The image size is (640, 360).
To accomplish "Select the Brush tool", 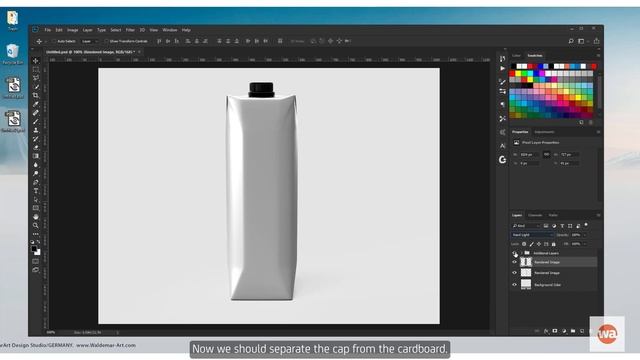I will [36, 121].
